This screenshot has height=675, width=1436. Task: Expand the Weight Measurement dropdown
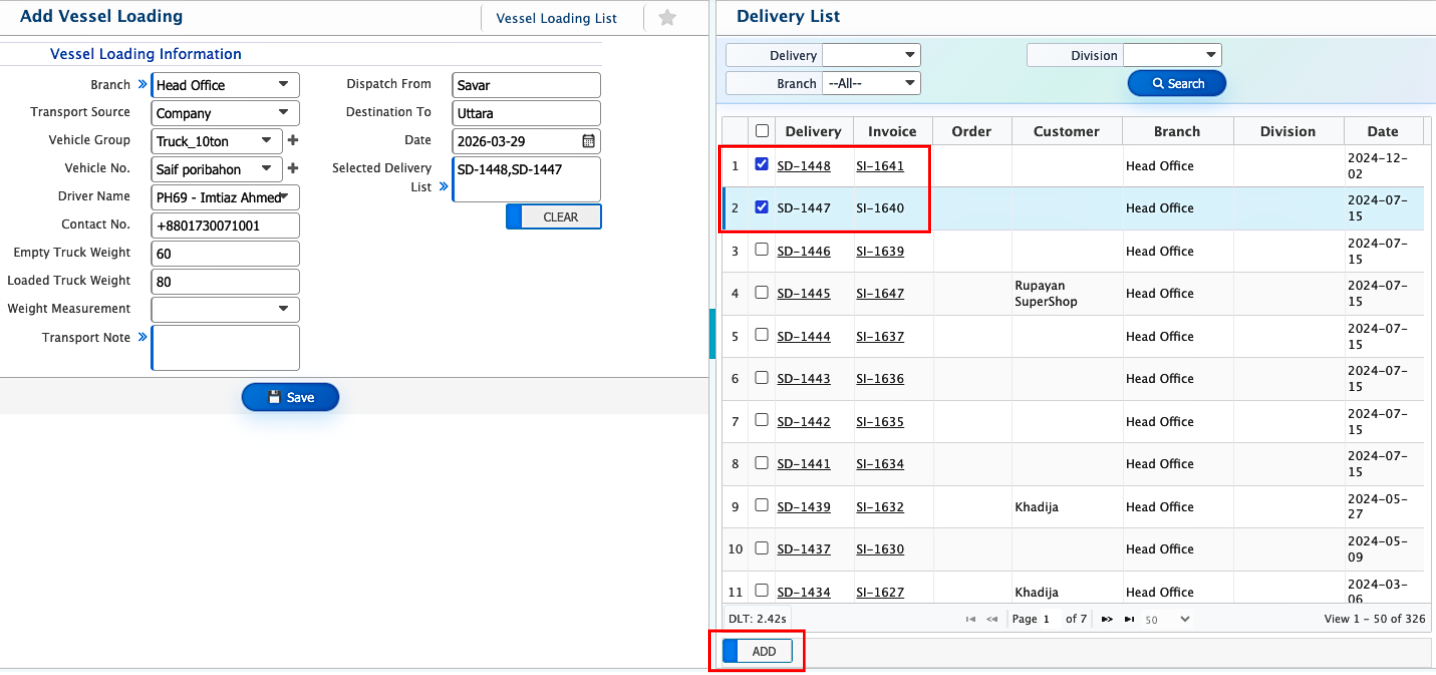[225, 309]
